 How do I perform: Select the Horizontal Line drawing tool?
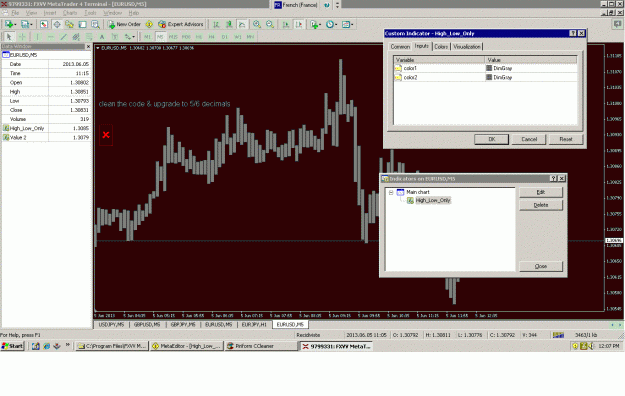tap(51, 37)
